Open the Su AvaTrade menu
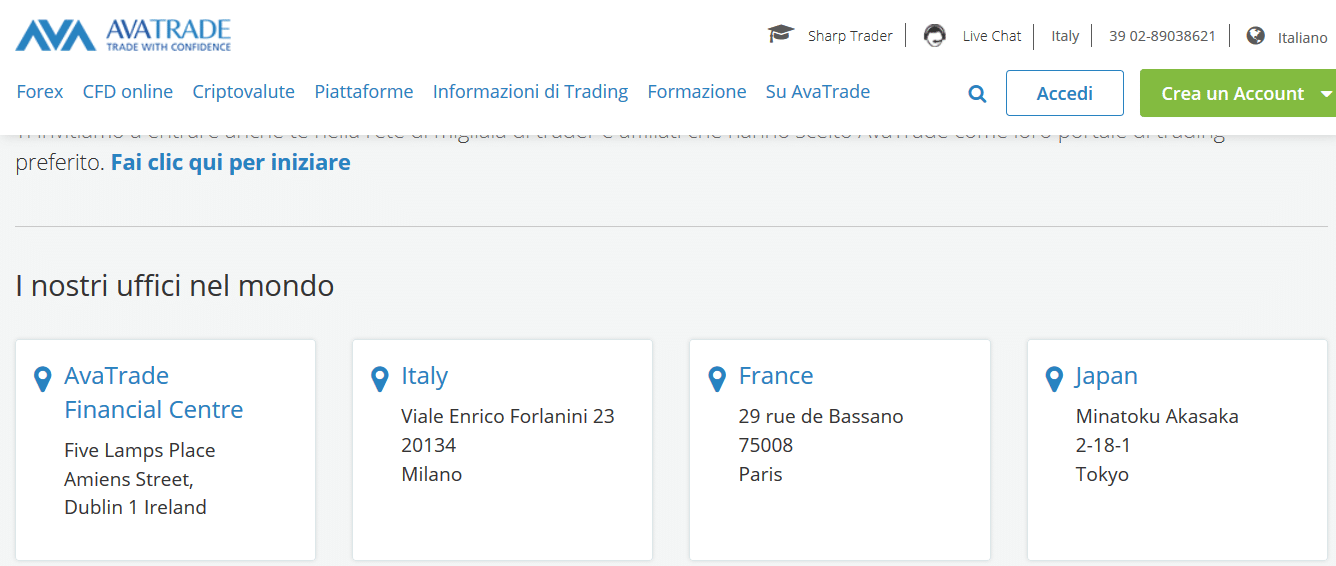The image size is (1336, 566). click(x=818, y=92)
